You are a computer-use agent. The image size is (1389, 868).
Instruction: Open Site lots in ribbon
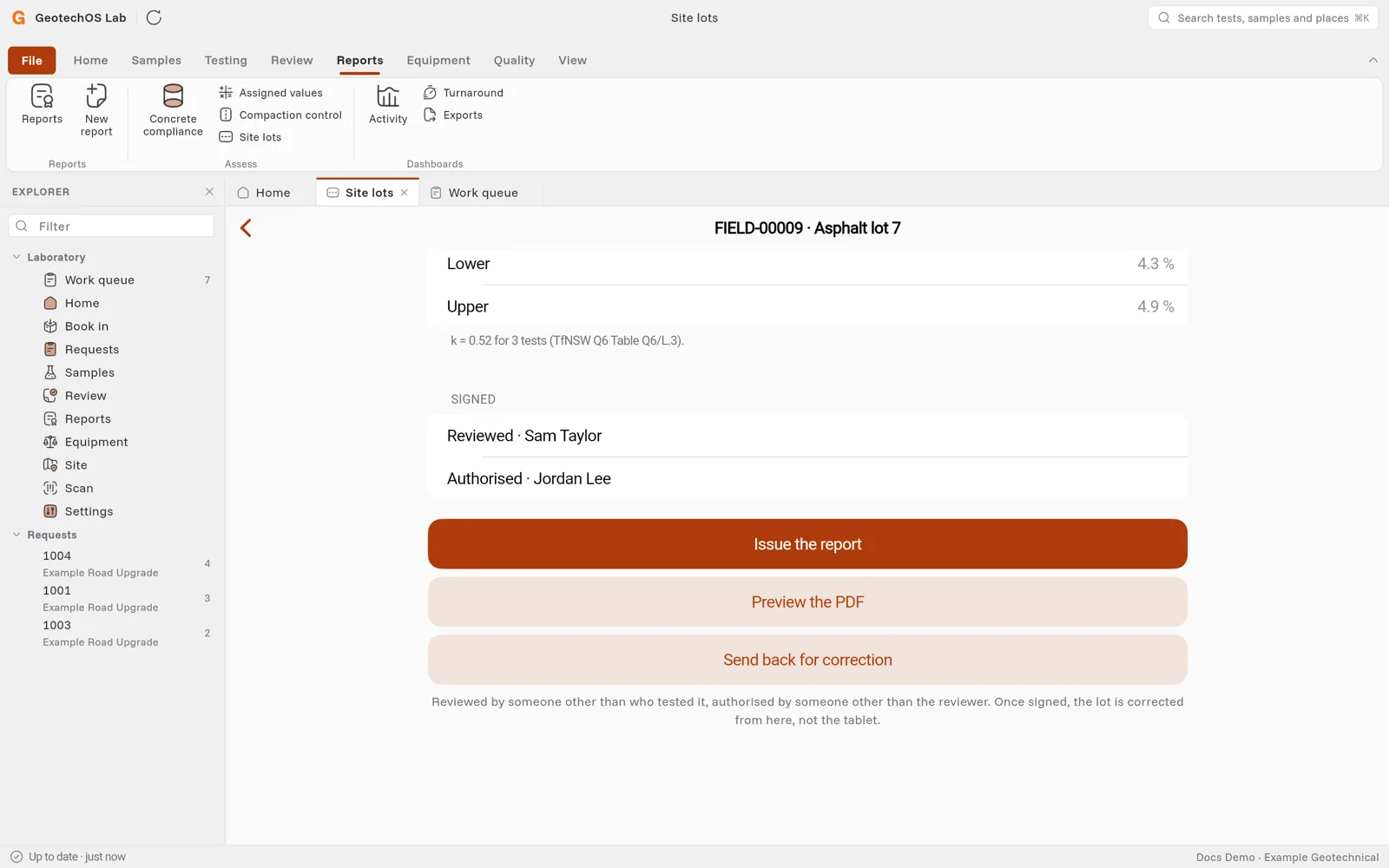251,137
